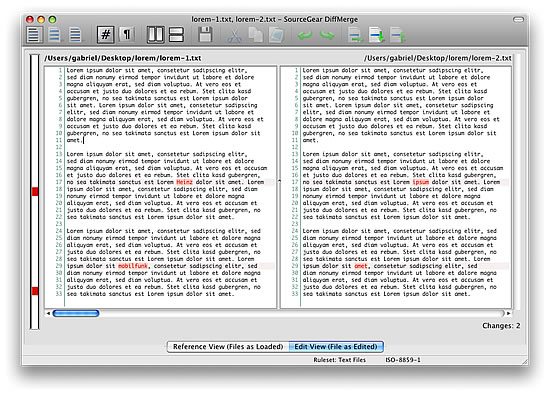Image resolution: width=550 pixels, height=395 pixels.
Task: Click the green Undo arrow
Action: point(305,35)
